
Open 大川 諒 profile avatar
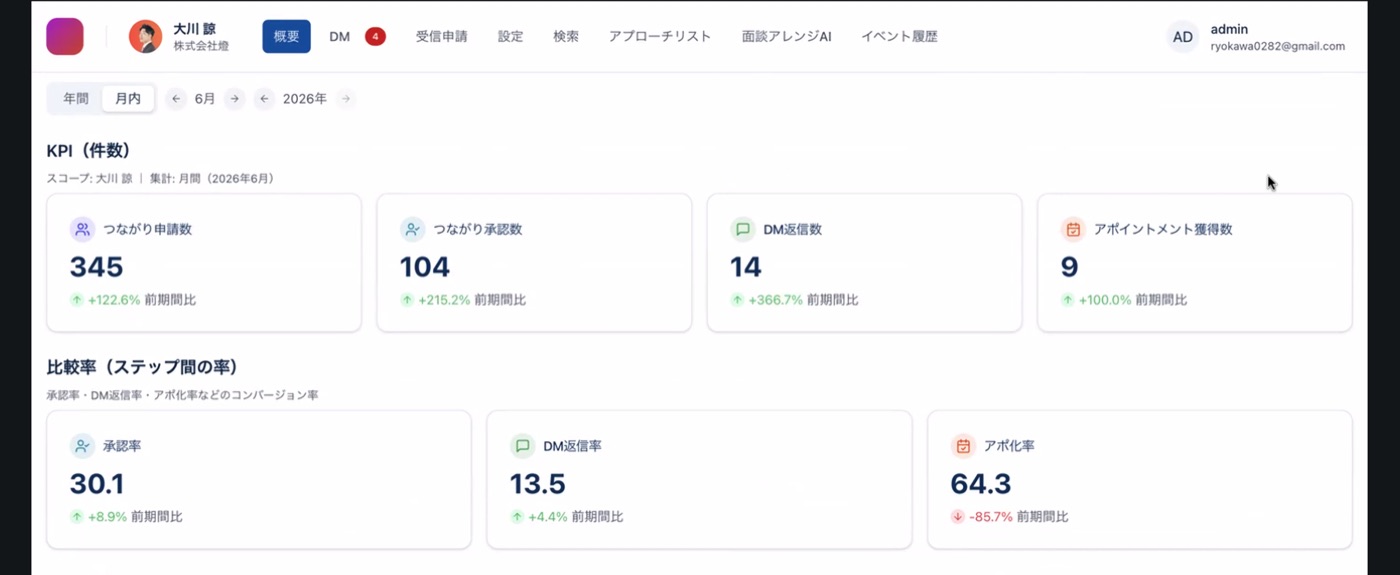click(146, 37)
